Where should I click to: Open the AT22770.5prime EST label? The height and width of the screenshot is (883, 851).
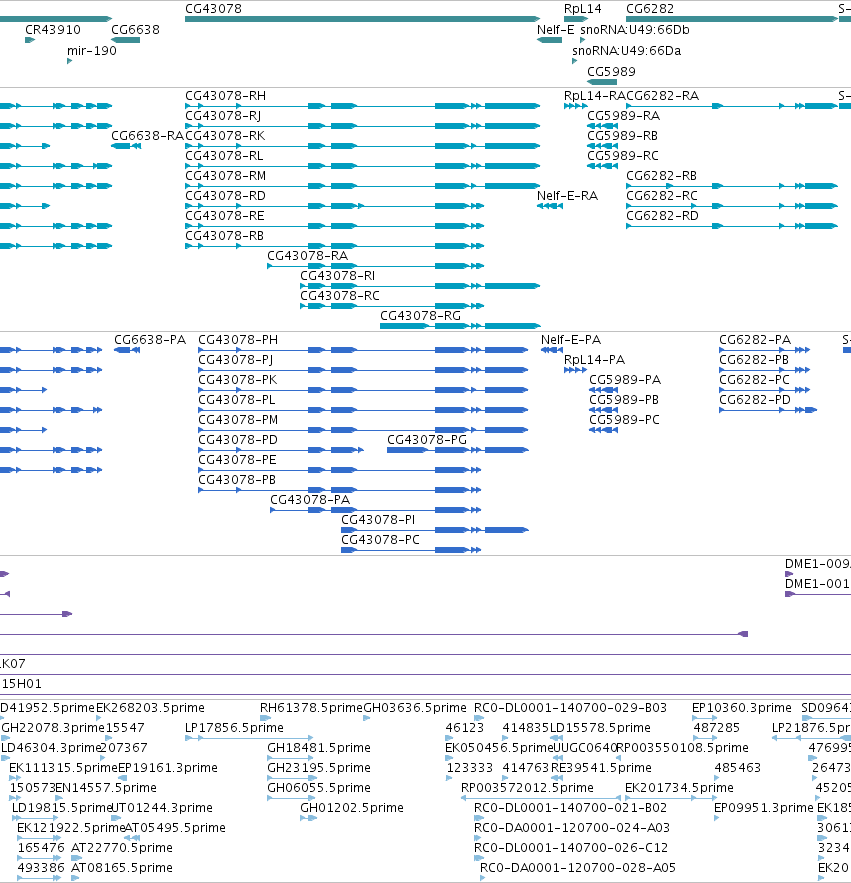pos(122,848)
